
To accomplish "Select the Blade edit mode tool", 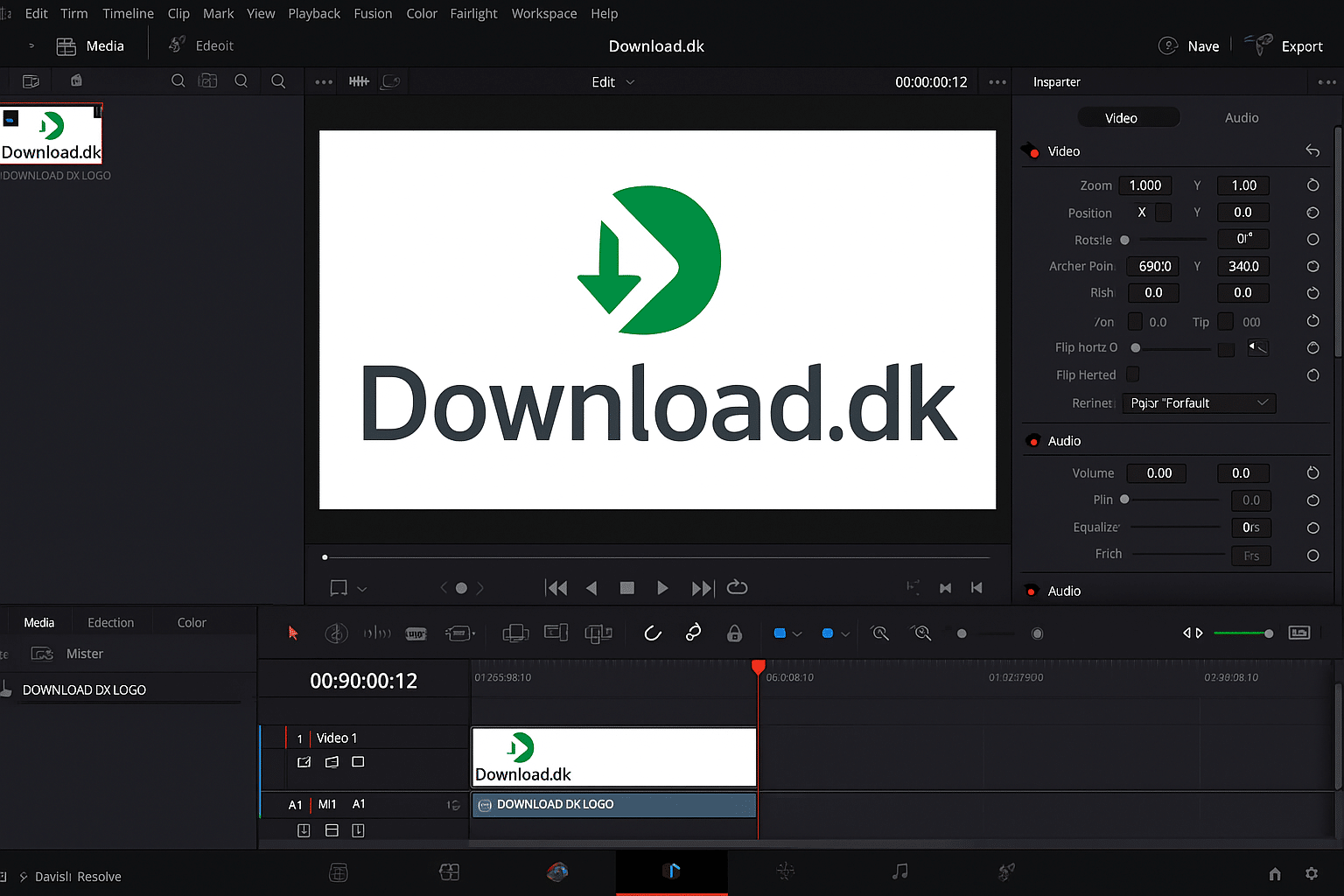I will point(416,633).
